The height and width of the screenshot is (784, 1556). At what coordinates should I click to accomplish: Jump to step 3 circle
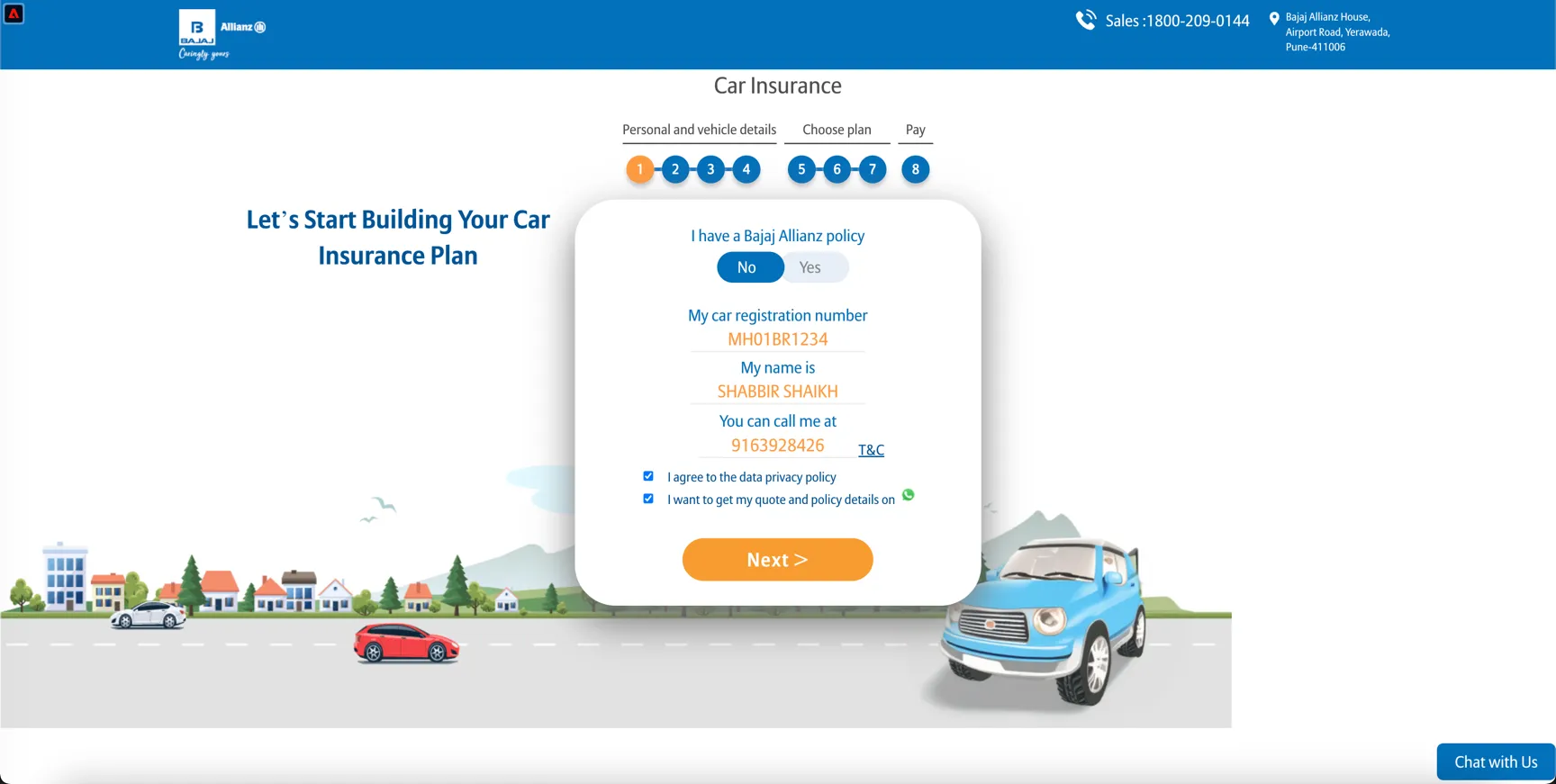point(710,169)
